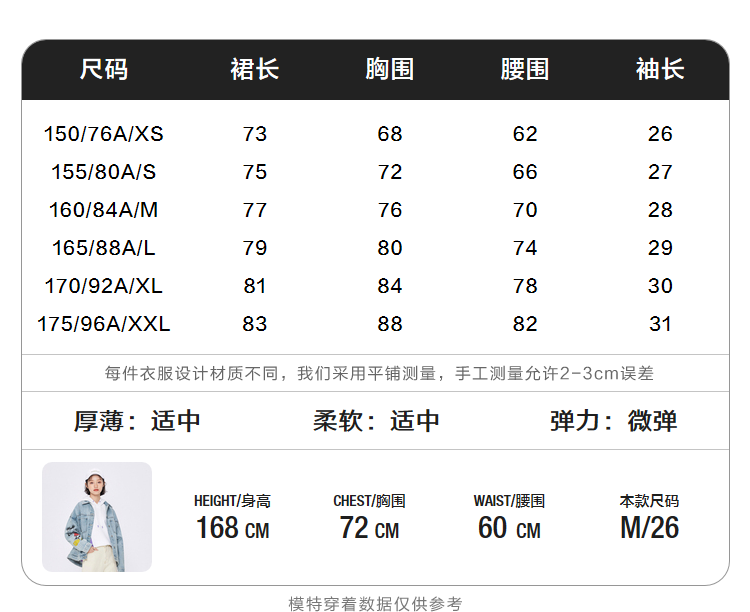The height and width of the screenshot is (612, 750).
Task: Click the WAIST/腰围 label beside model photo
Action: 509,501
